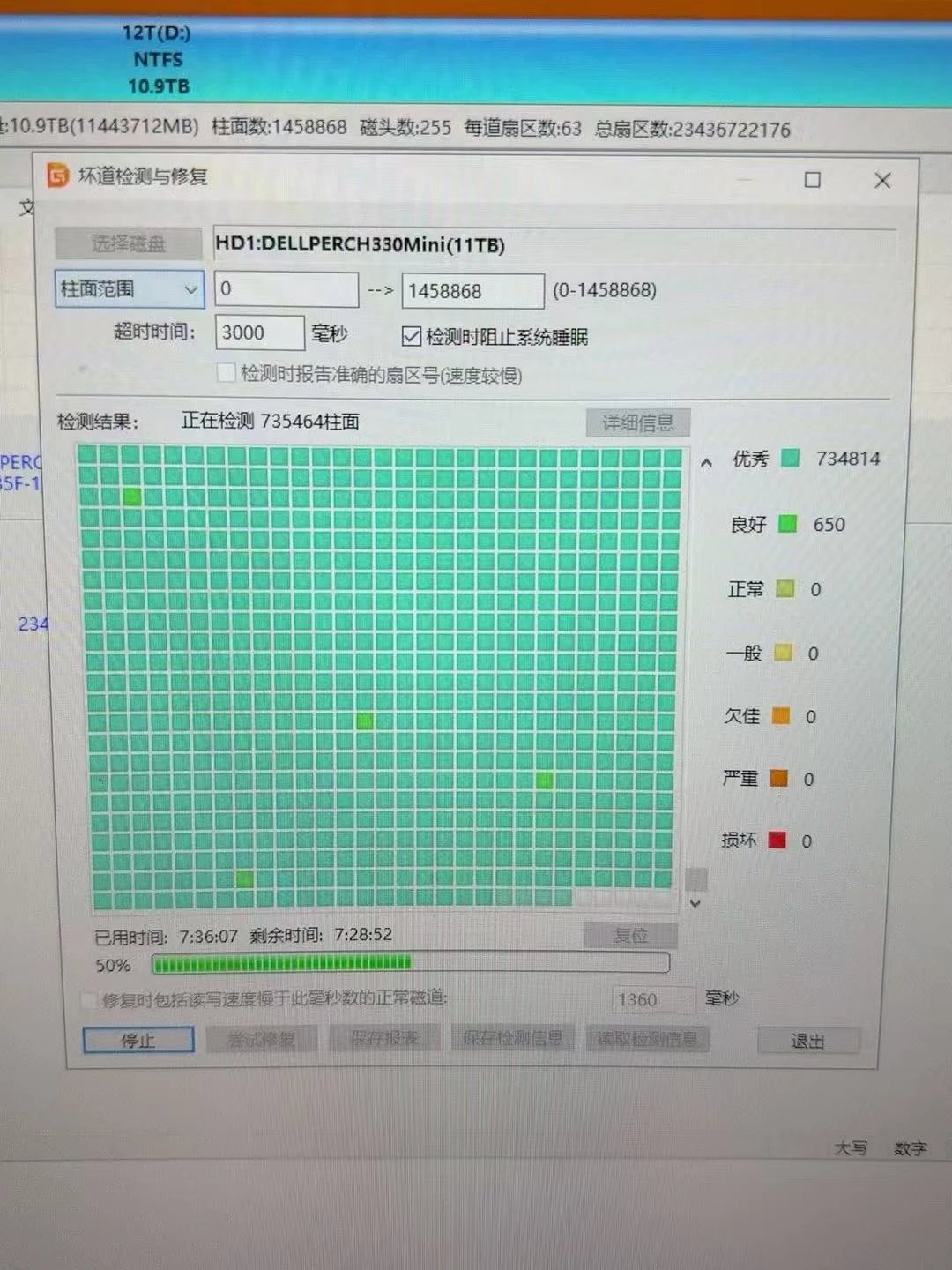952x1270 pixels.
Task: Click the 保存报表 button
Action: (384, 1039)
